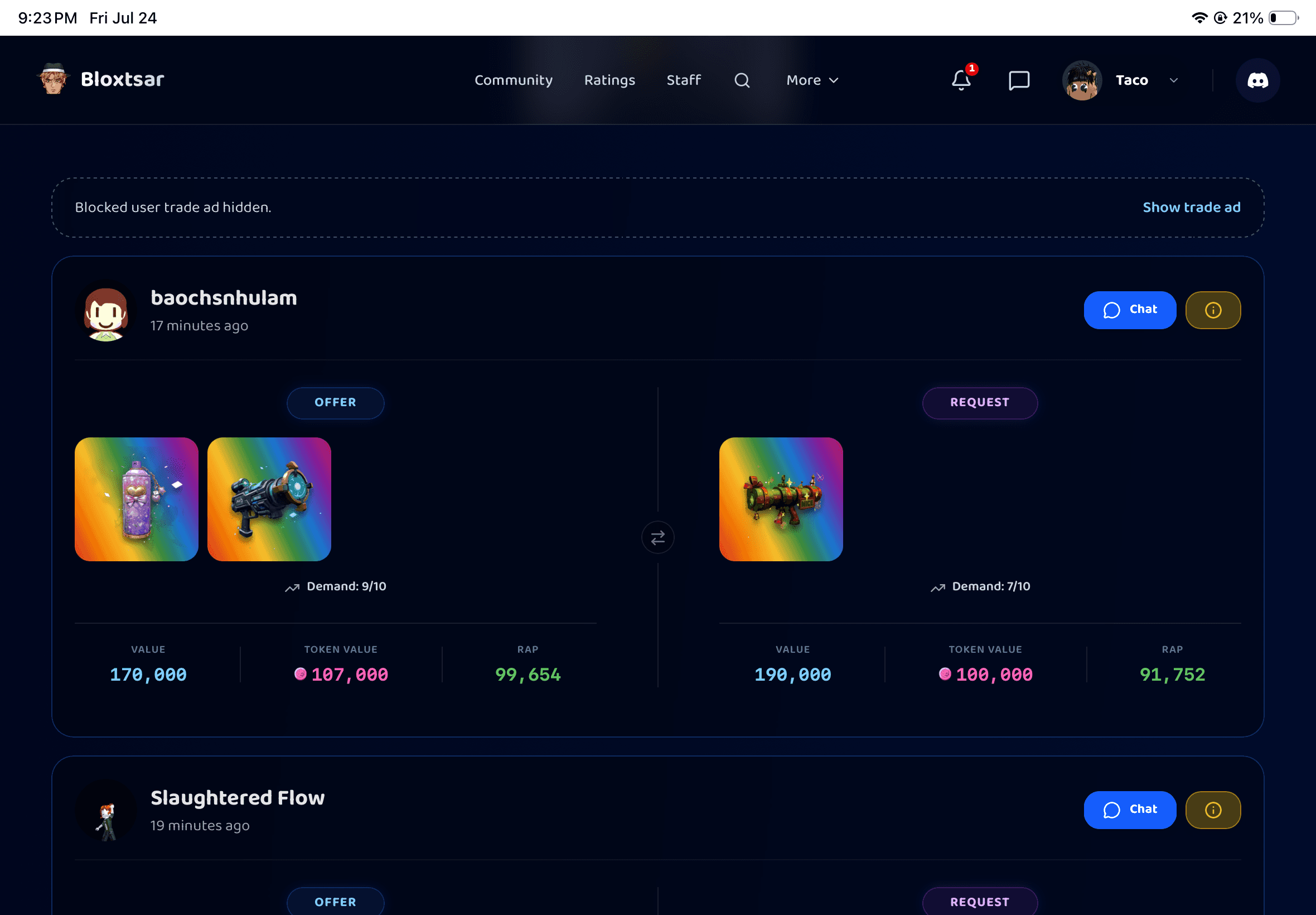Click baochsnhulam's REQUEST badge
This screenshot has width=1316, height=915.
pos(980,402)
